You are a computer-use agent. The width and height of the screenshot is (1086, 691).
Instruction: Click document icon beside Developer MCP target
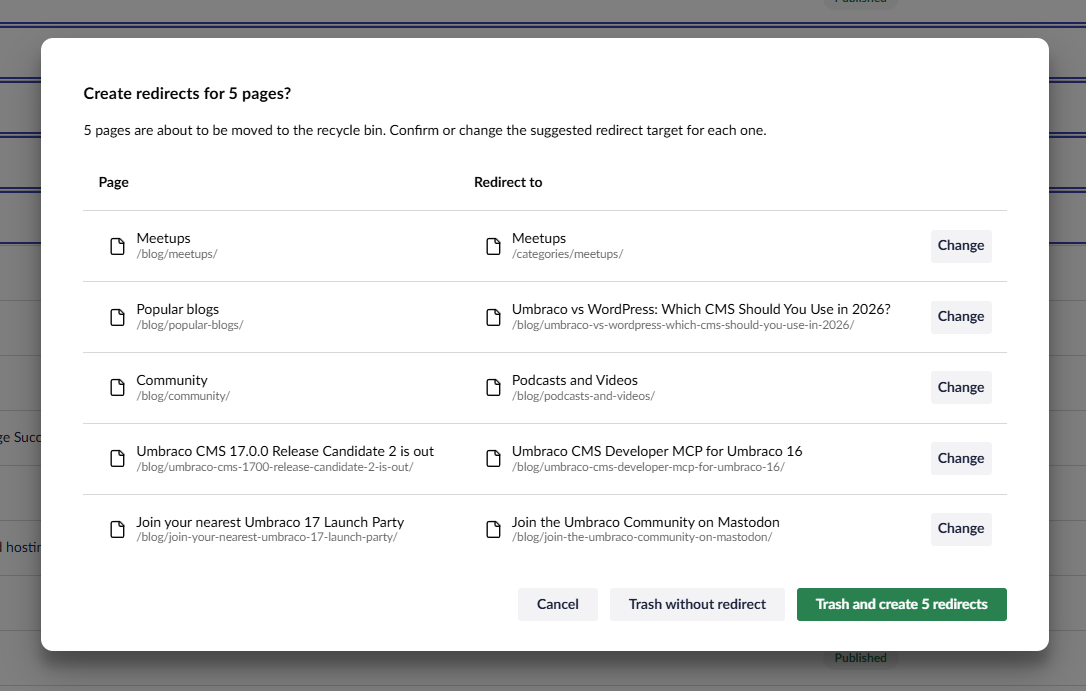[493, 458]
